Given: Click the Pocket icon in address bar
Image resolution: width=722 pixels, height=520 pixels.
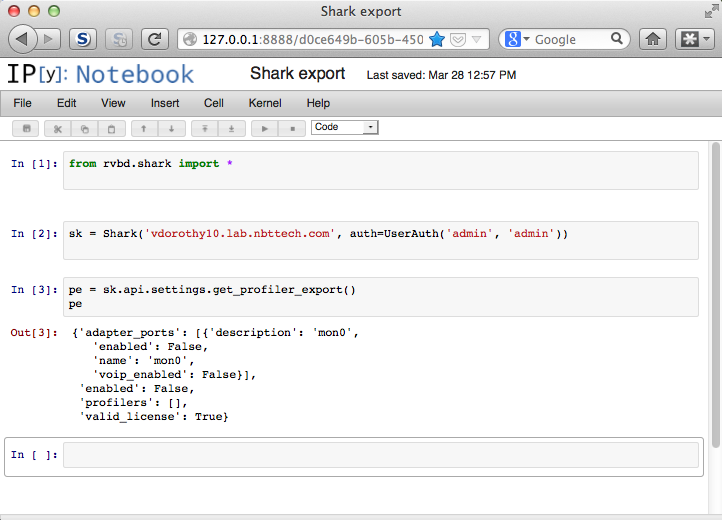Looking at the screenshot, I should [x=458, y=39].
